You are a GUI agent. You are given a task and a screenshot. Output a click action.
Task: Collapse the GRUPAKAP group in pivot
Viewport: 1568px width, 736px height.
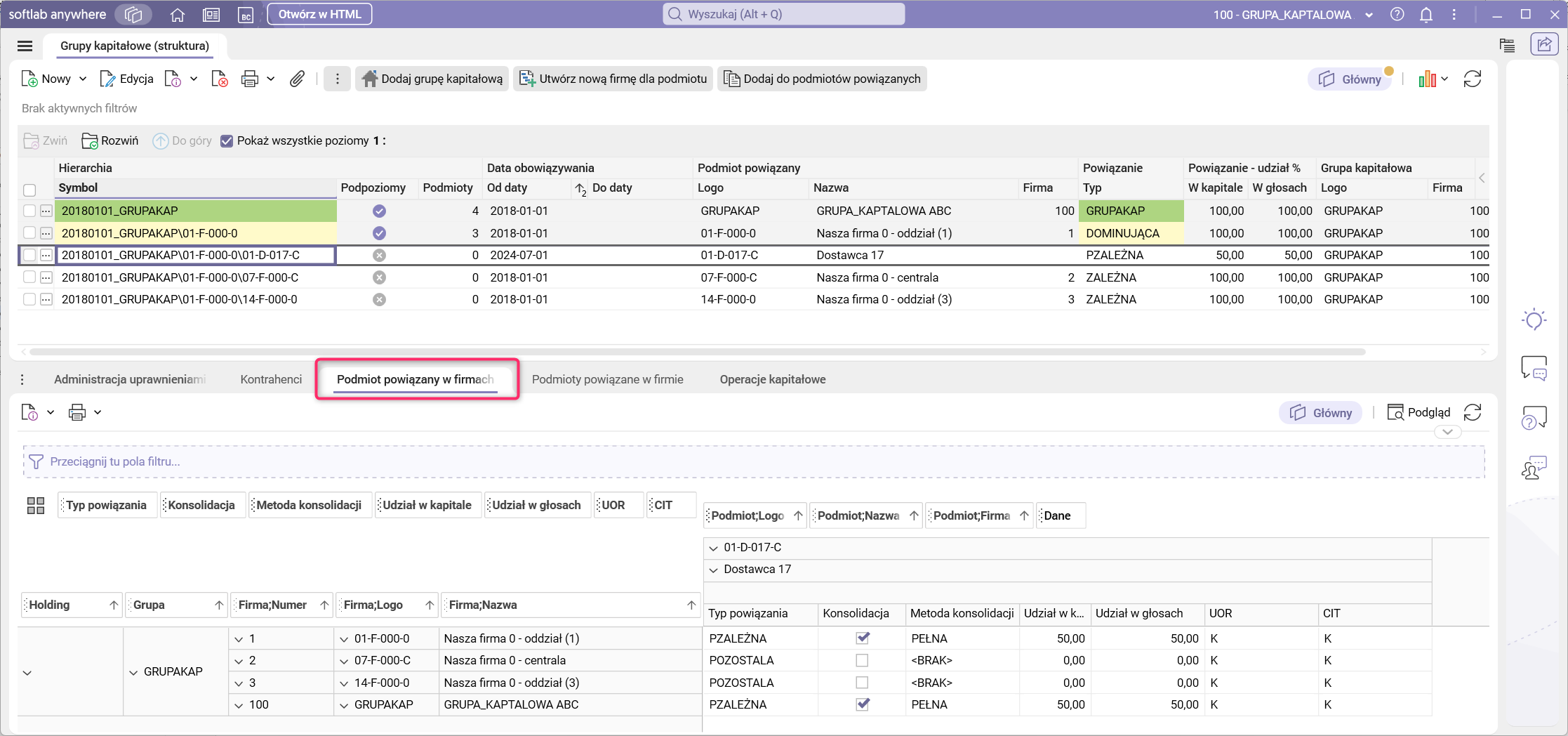[x=133, y=673]
